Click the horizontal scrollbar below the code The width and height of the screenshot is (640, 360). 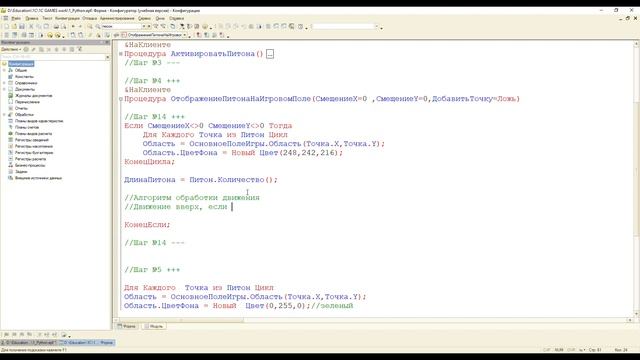click(373, 320)
